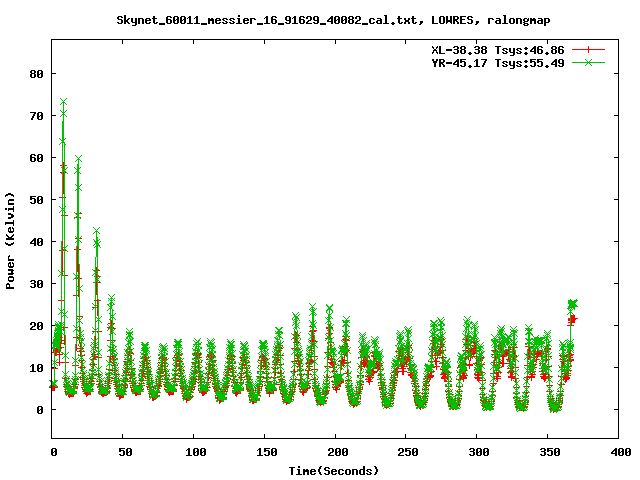The height and width of the screenshot is (480, 640).
Task: Click y-axis tick label 70
Action: coord(36,116)
